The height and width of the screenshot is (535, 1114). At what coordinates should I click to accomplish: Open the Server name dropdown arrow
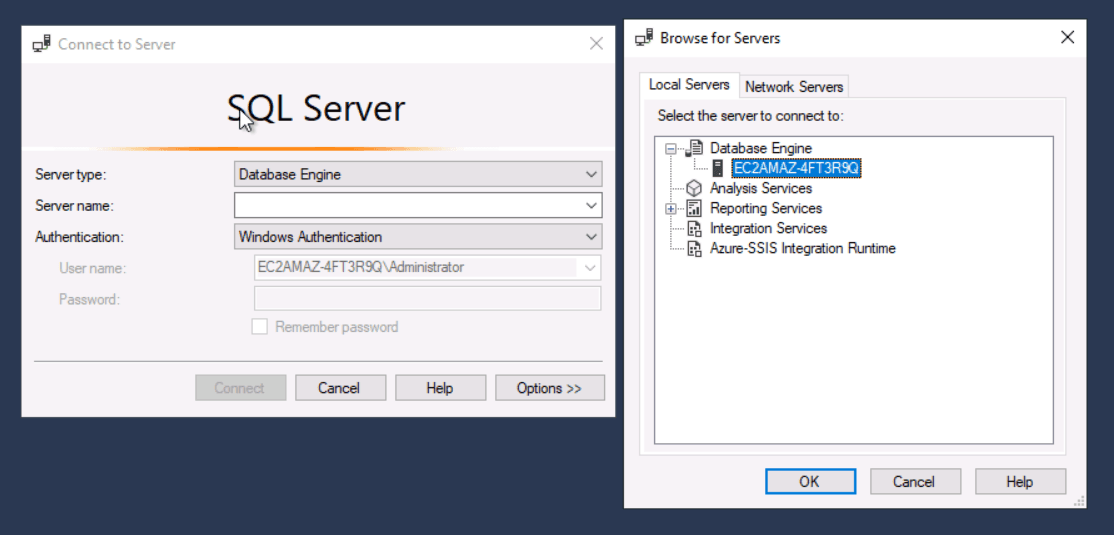pyautogui.click(x=591, y=205)
